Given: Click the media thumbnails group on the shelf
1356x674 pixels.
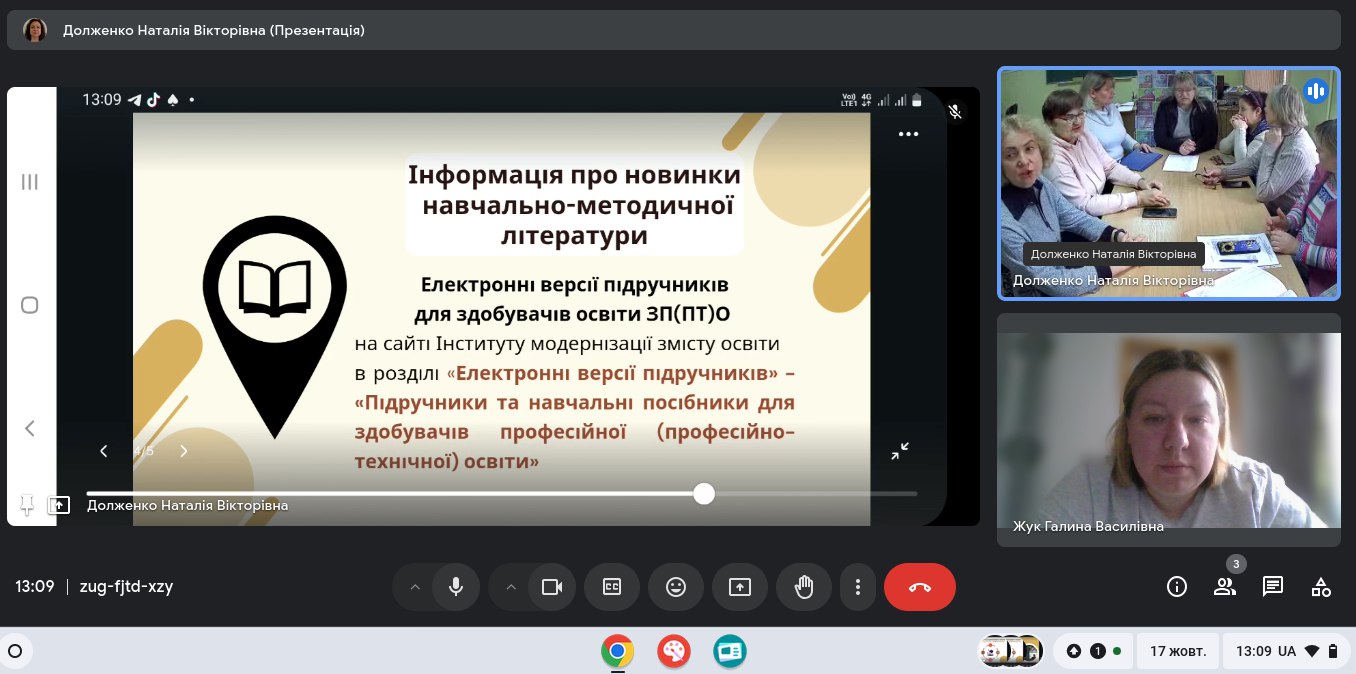Looking at the screenshot, I should pyautogui.click(x=1011, y=651).
